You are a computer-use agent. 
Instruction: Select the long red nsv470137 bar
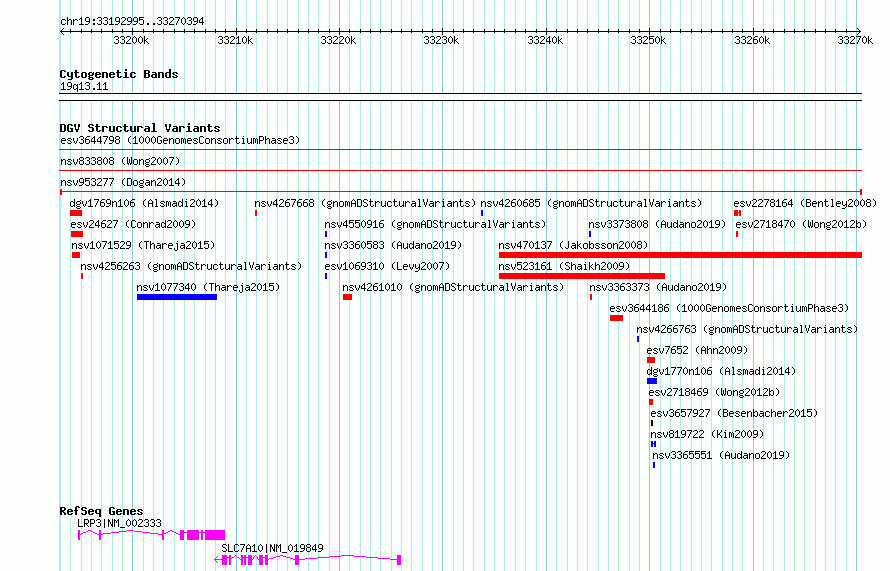click(x=681, y=255)
